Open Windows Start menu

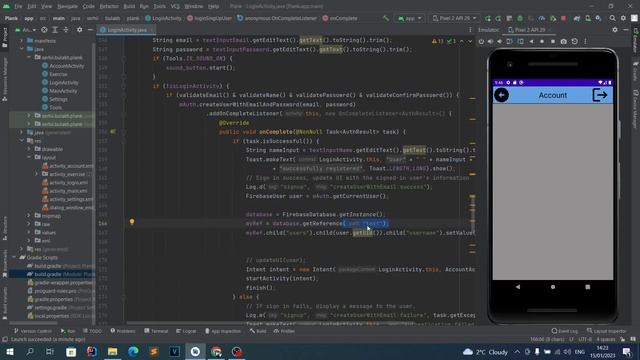(x=10, y=351)
